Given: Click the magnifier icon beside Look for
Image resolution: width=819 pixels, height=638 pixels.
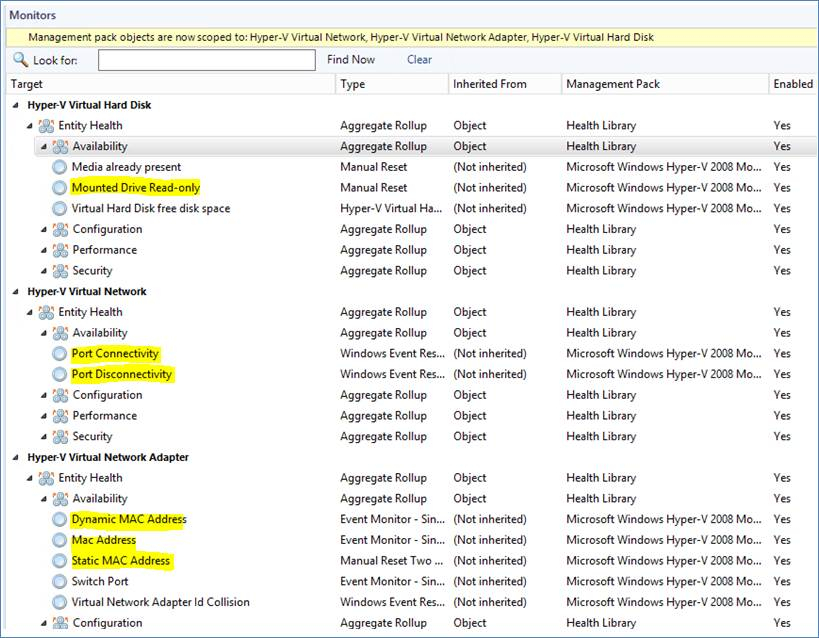Looking at the screenshot, I should click(x=20, y=60).
